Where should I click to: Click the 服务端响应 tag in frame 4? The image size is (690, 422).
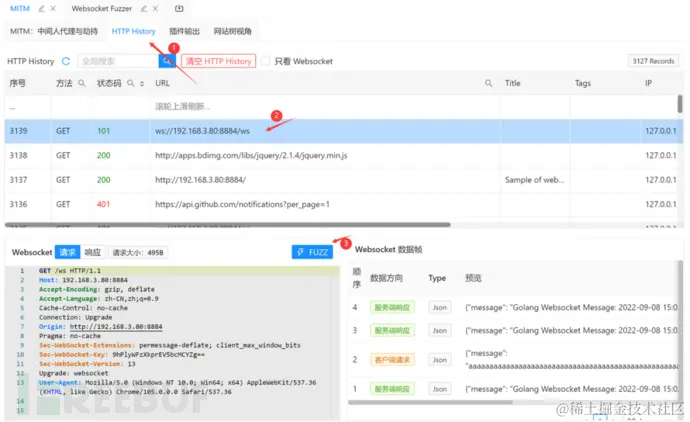point(392,308)
